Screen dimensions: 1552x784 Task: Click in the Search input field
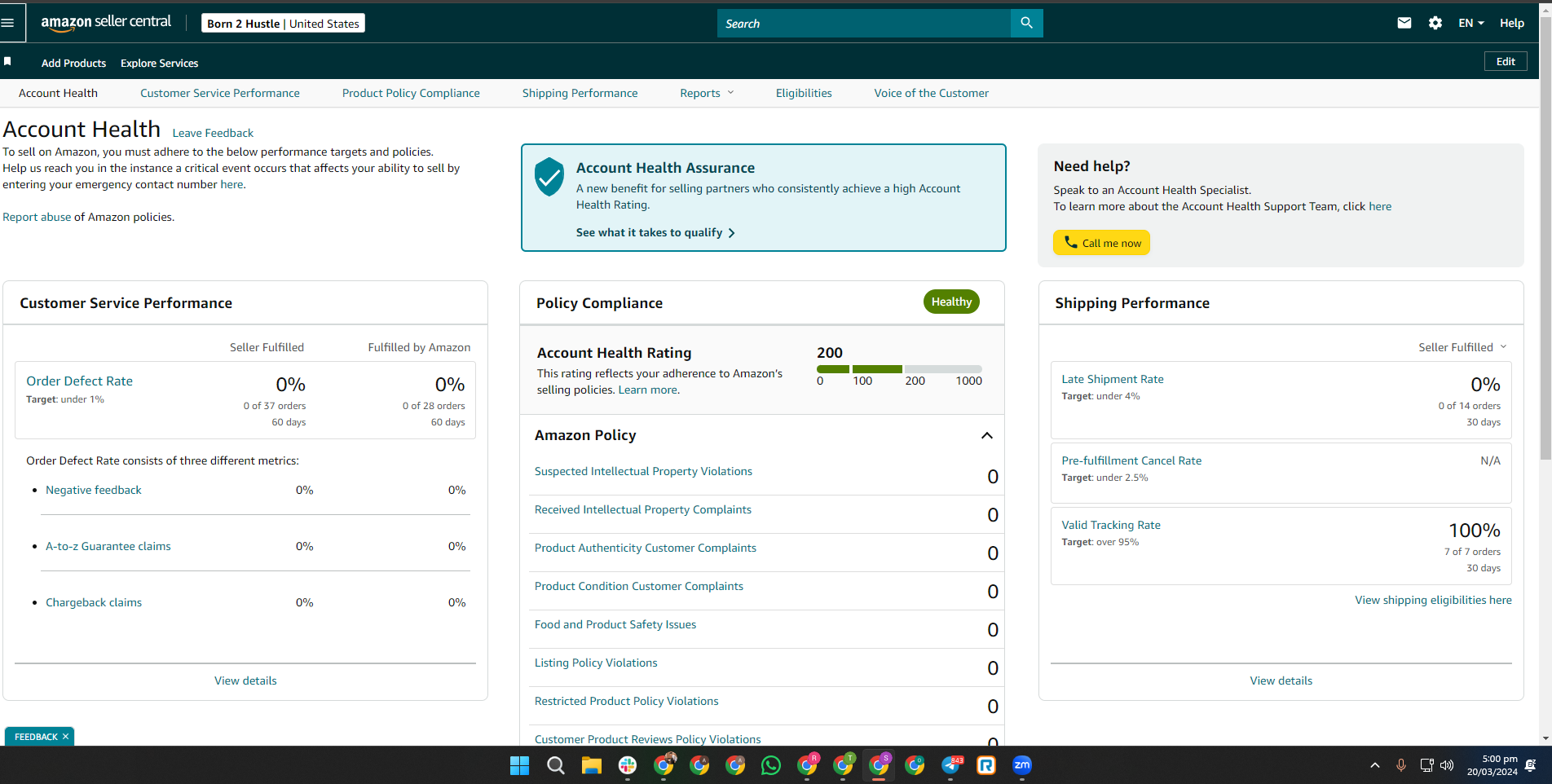[863, 23]
